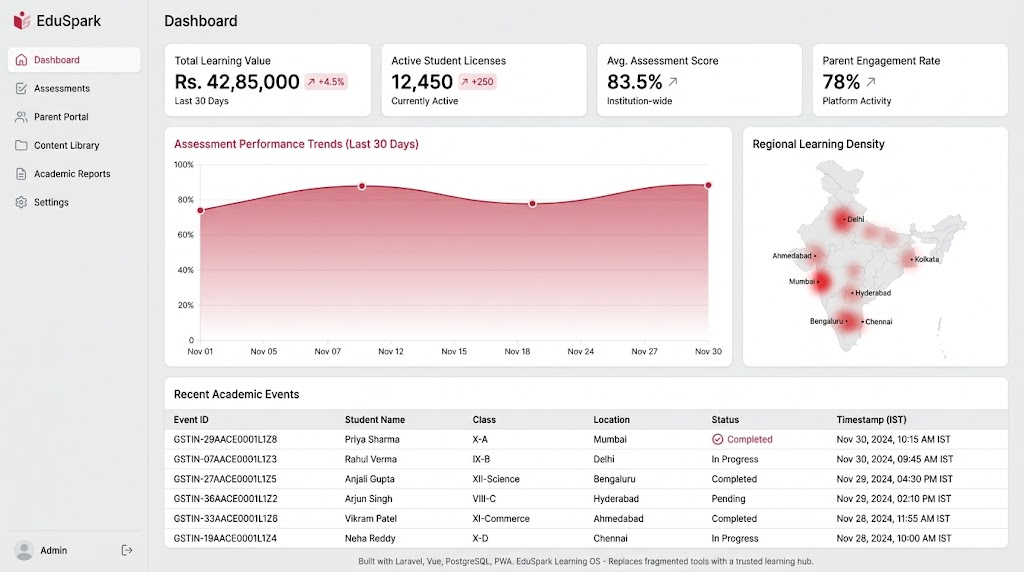Viewport: 1024px width, 572px height.
Task: Click the Nov 07 peak data point
Action: [362, 186]
